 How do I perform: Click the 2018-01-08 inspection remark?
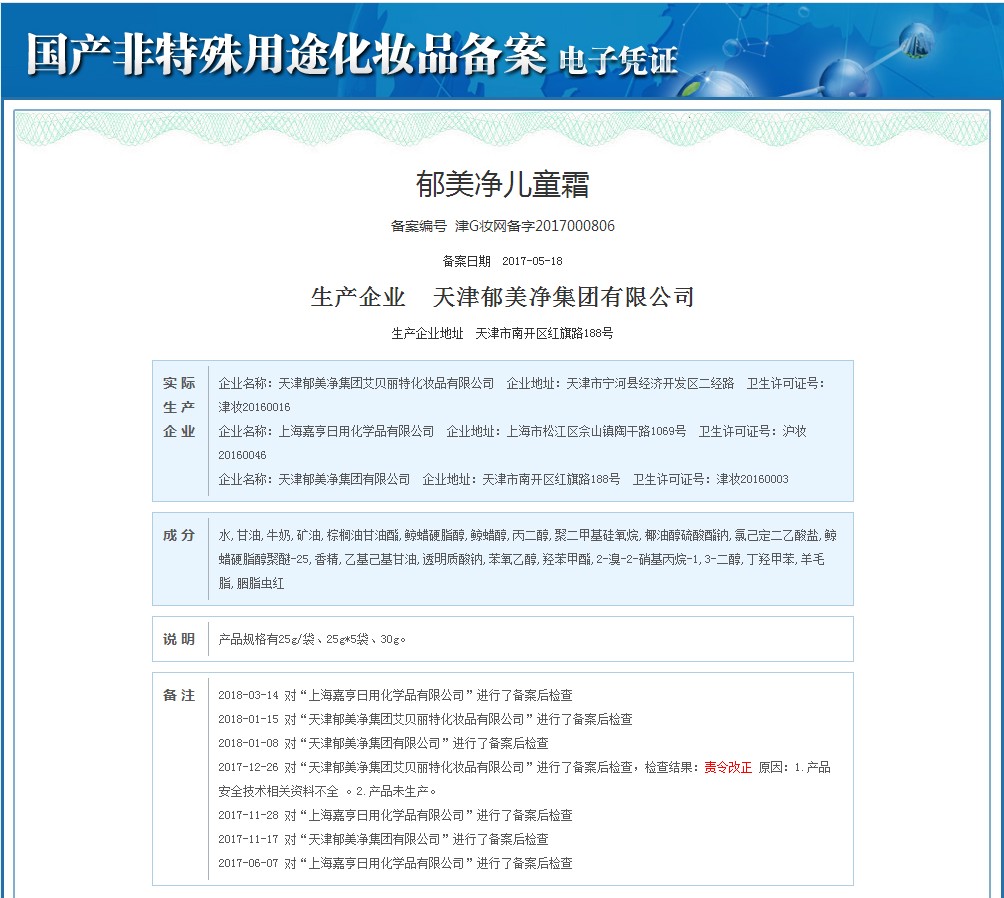[384, 744]
